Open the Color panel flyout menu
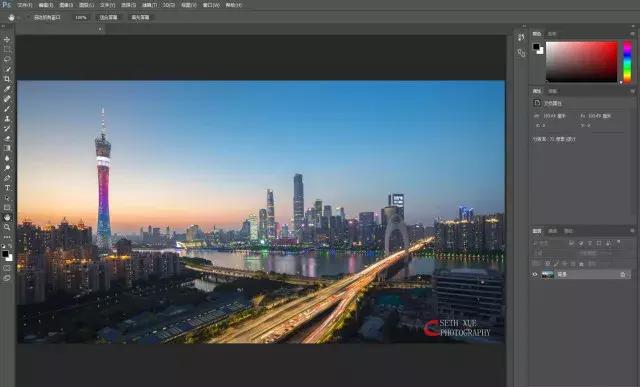The height and width of the screenshot is (387, 640). coord(632,34)
